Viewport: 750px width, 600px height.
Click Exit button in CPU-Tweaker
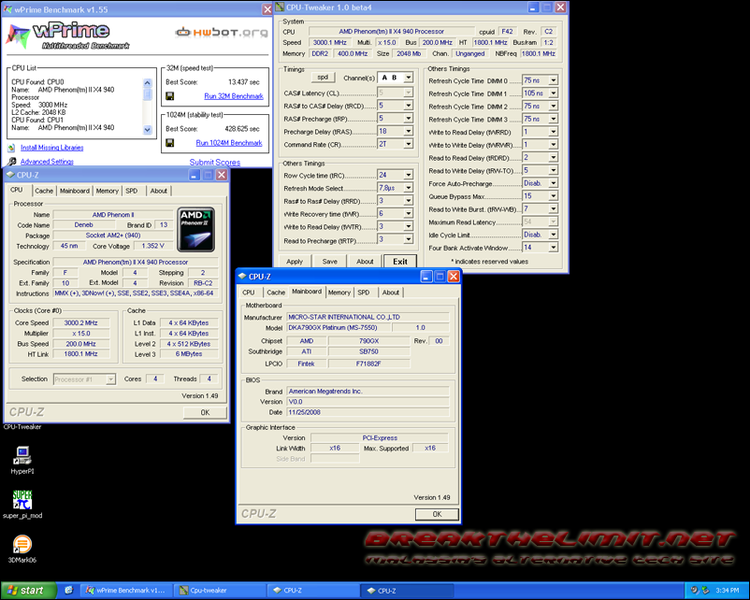pyautogui.click(x=400, y=261)
